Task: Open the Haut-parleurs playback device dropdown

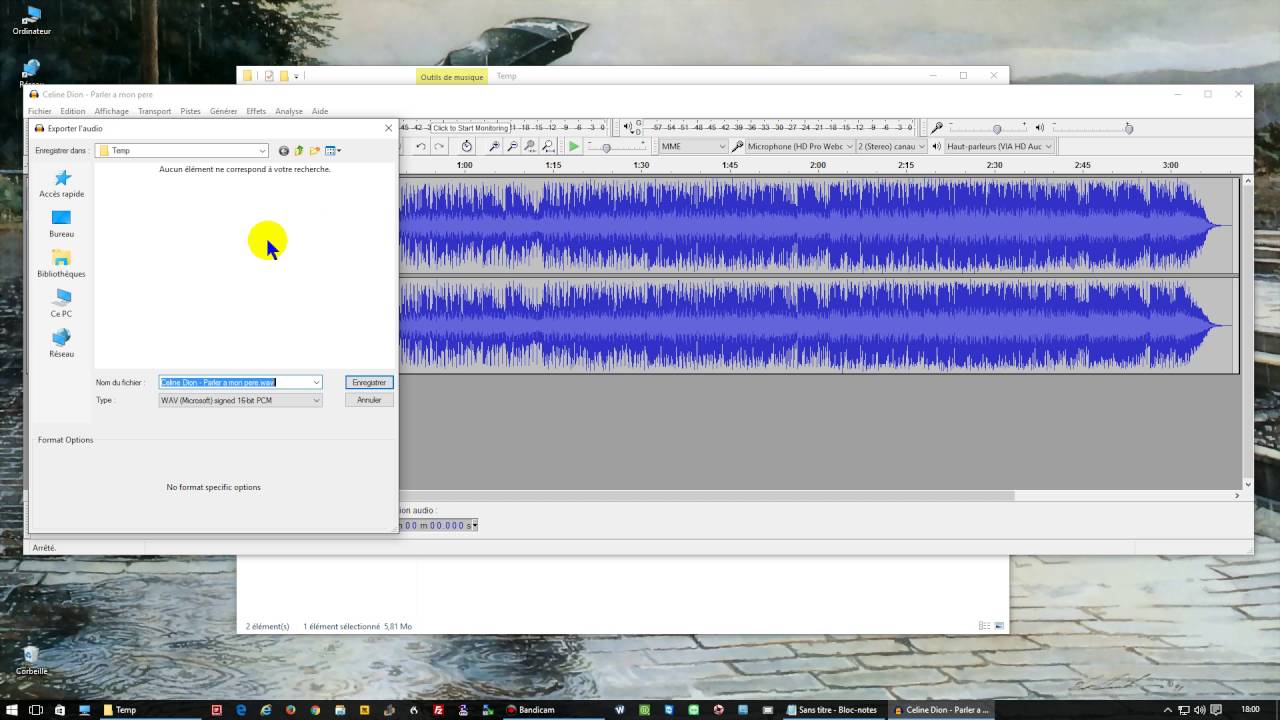Action: (x=999, y=146)
